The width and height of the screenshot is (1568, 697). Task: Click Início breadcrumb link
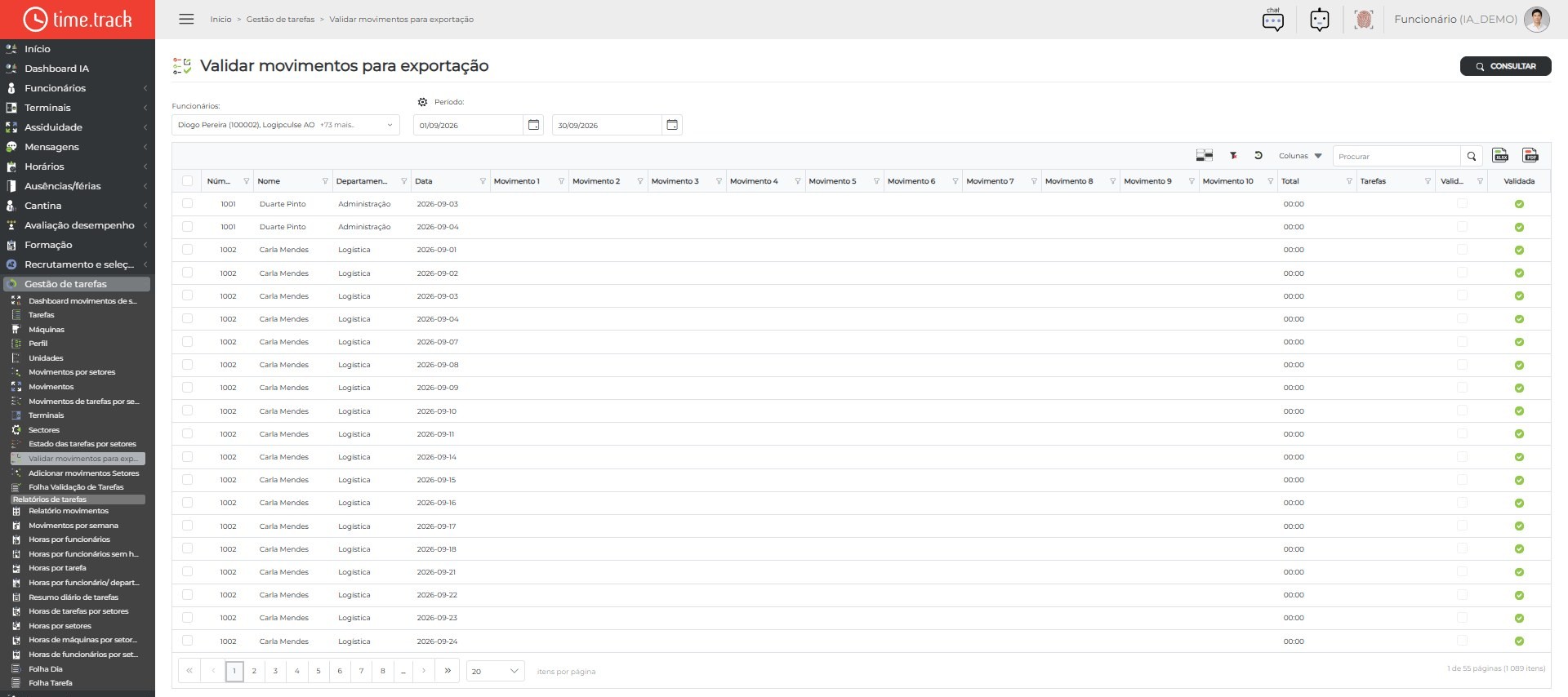[220, 20]
